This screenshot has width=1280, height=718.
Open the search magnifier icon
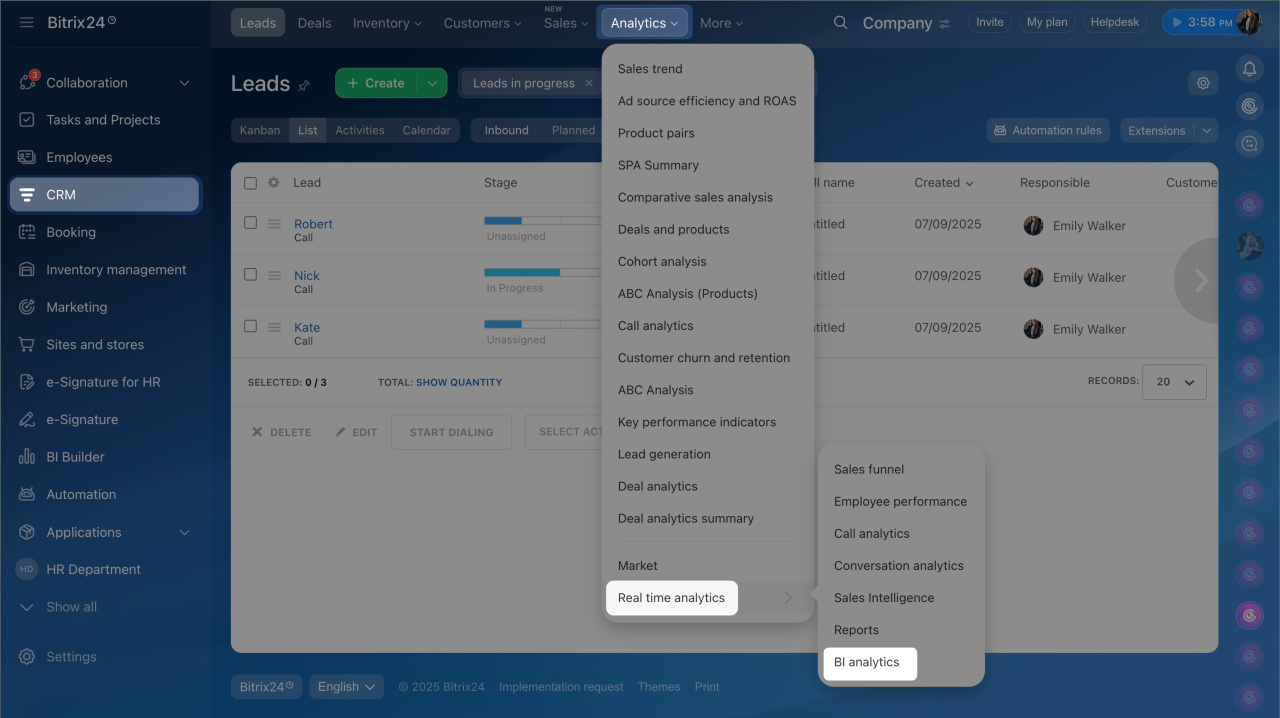[x=840, y=23]
